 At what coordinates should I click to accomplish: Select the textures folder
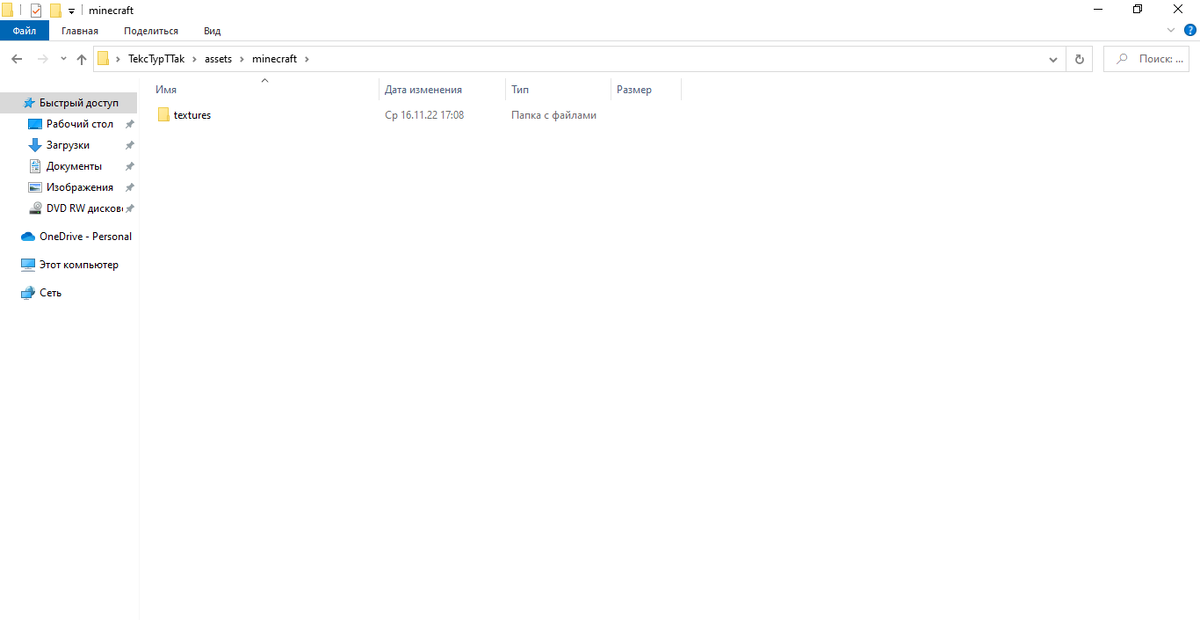[x=192, y=115]
